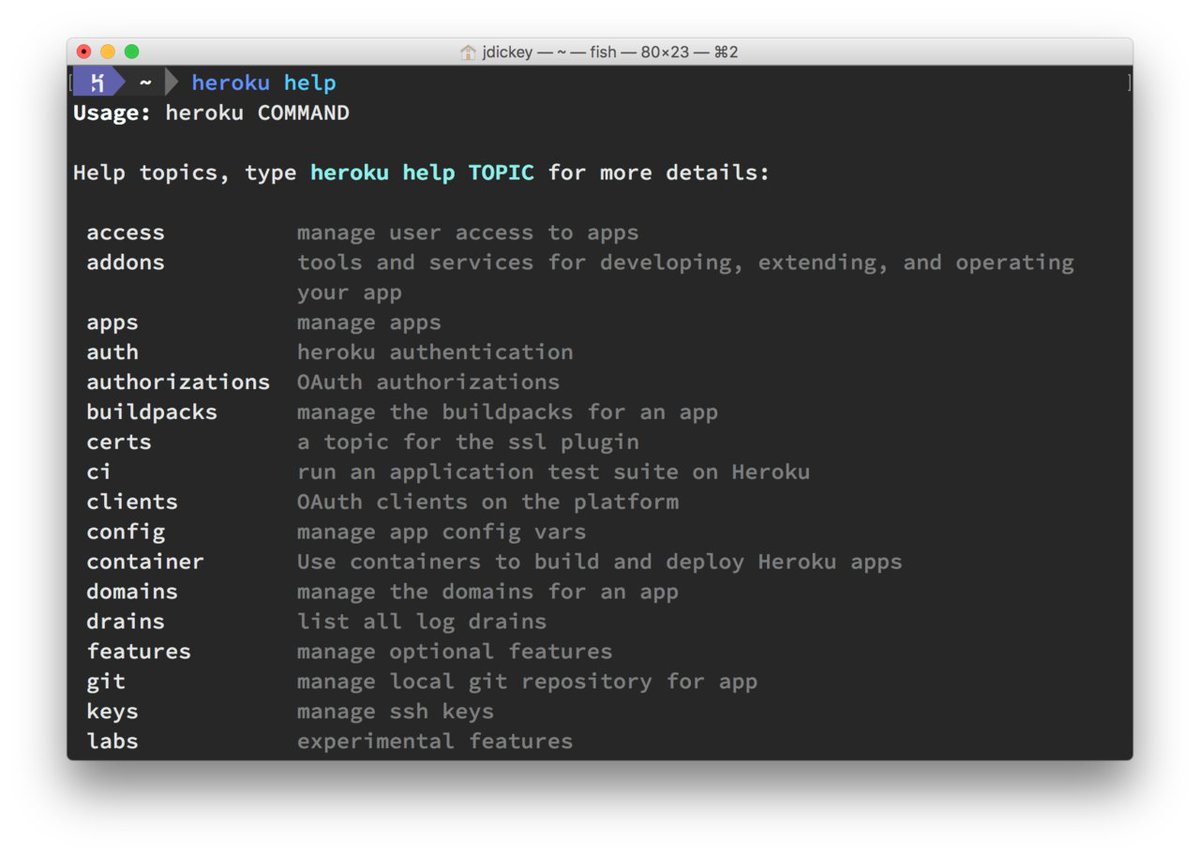Click description 'OAuth authorizations'
This screenshot has height=856, width=1200.
pyautogui.click(x=428, y=382)
